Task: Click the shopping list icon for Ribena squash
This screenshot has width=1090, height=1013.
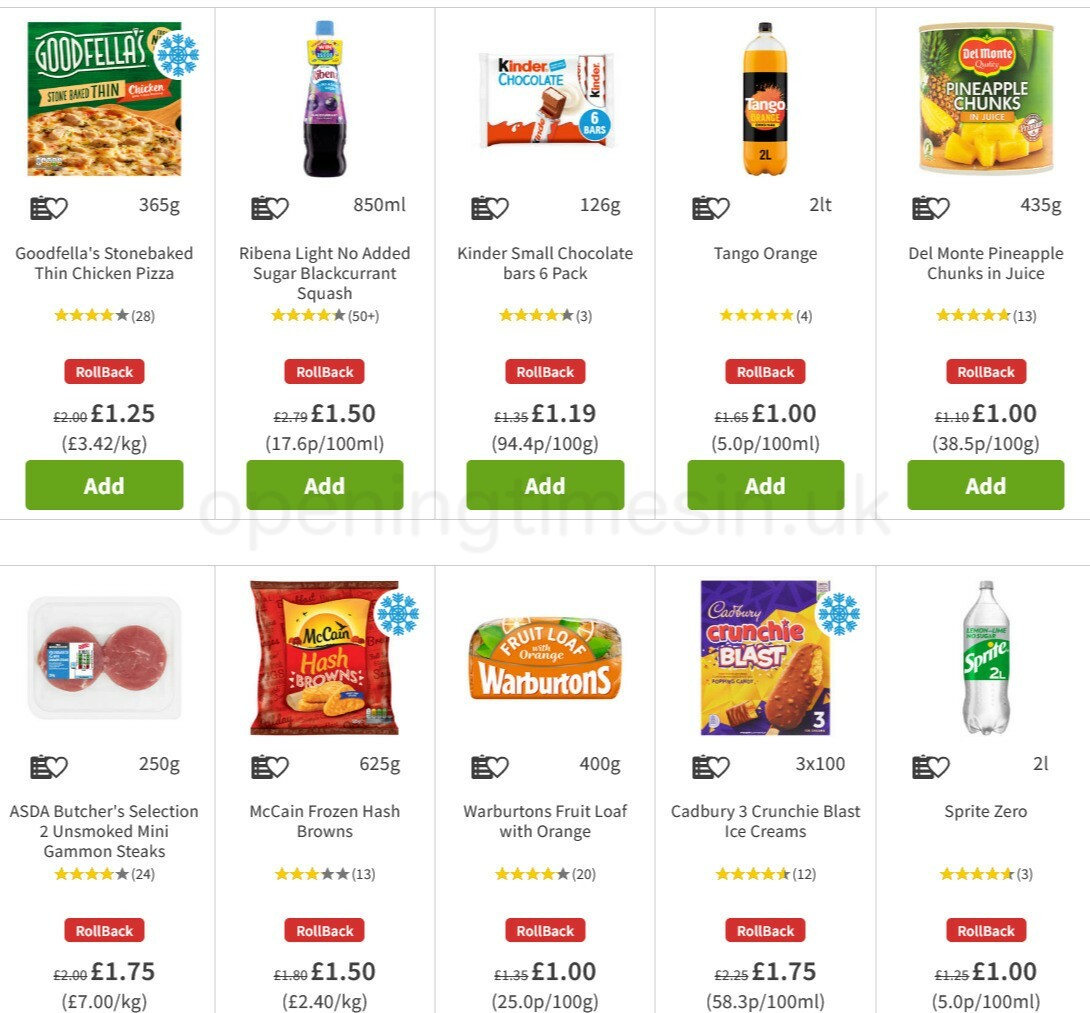Action: [262, 207]
